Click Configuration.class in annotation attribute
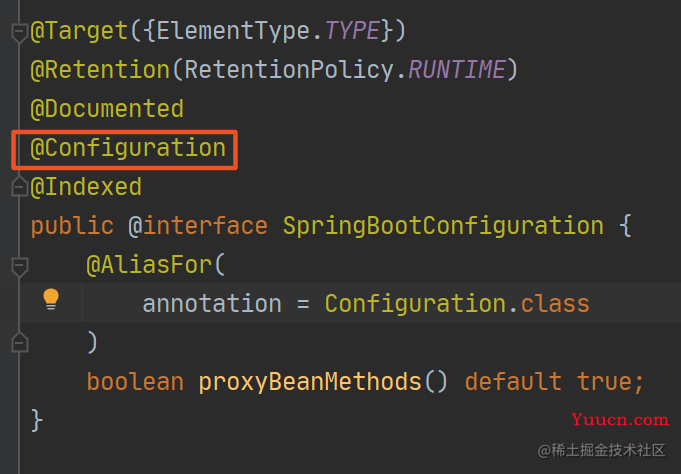 coord(457,303)
